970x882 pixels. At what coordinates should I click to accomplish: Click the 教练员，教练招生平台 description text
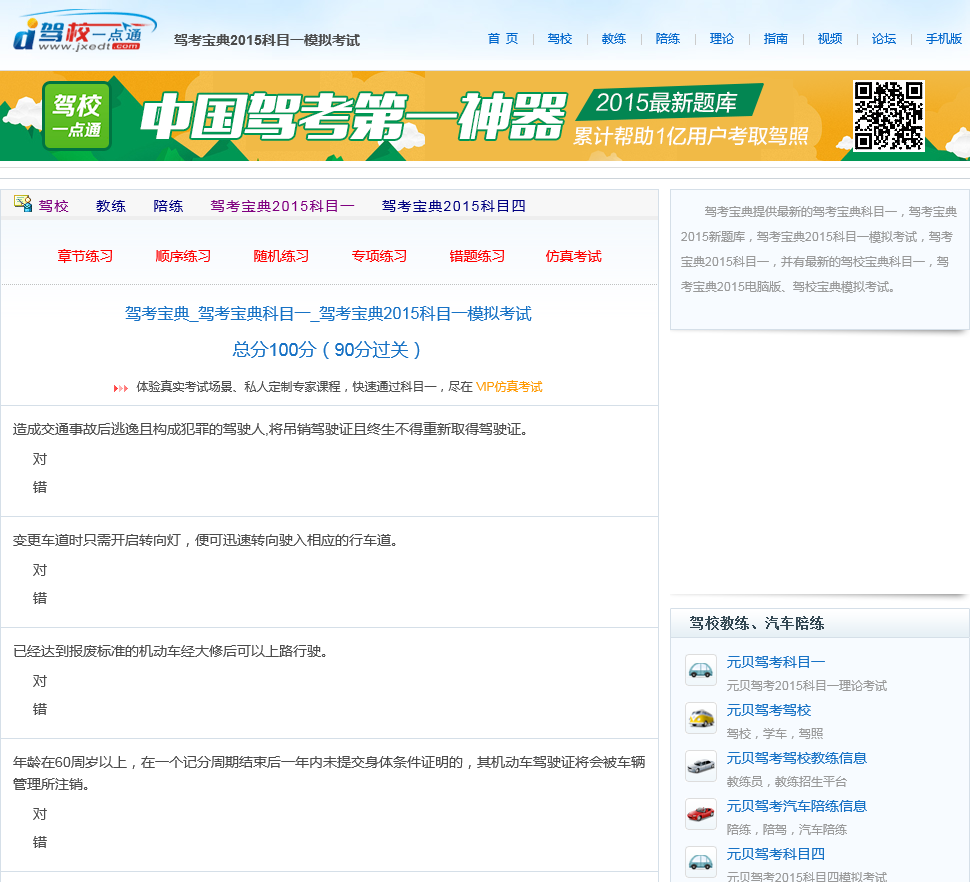tap(786, 781)
